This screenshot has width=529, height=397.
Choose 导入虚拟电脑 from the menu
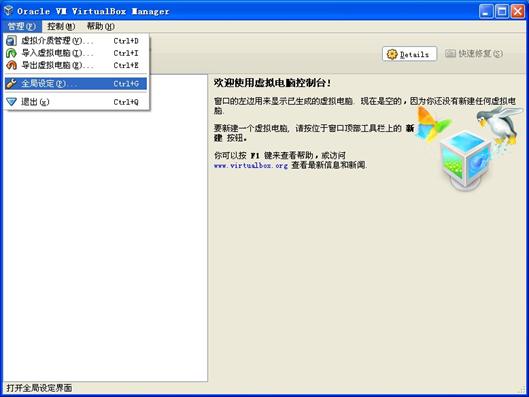76,53
